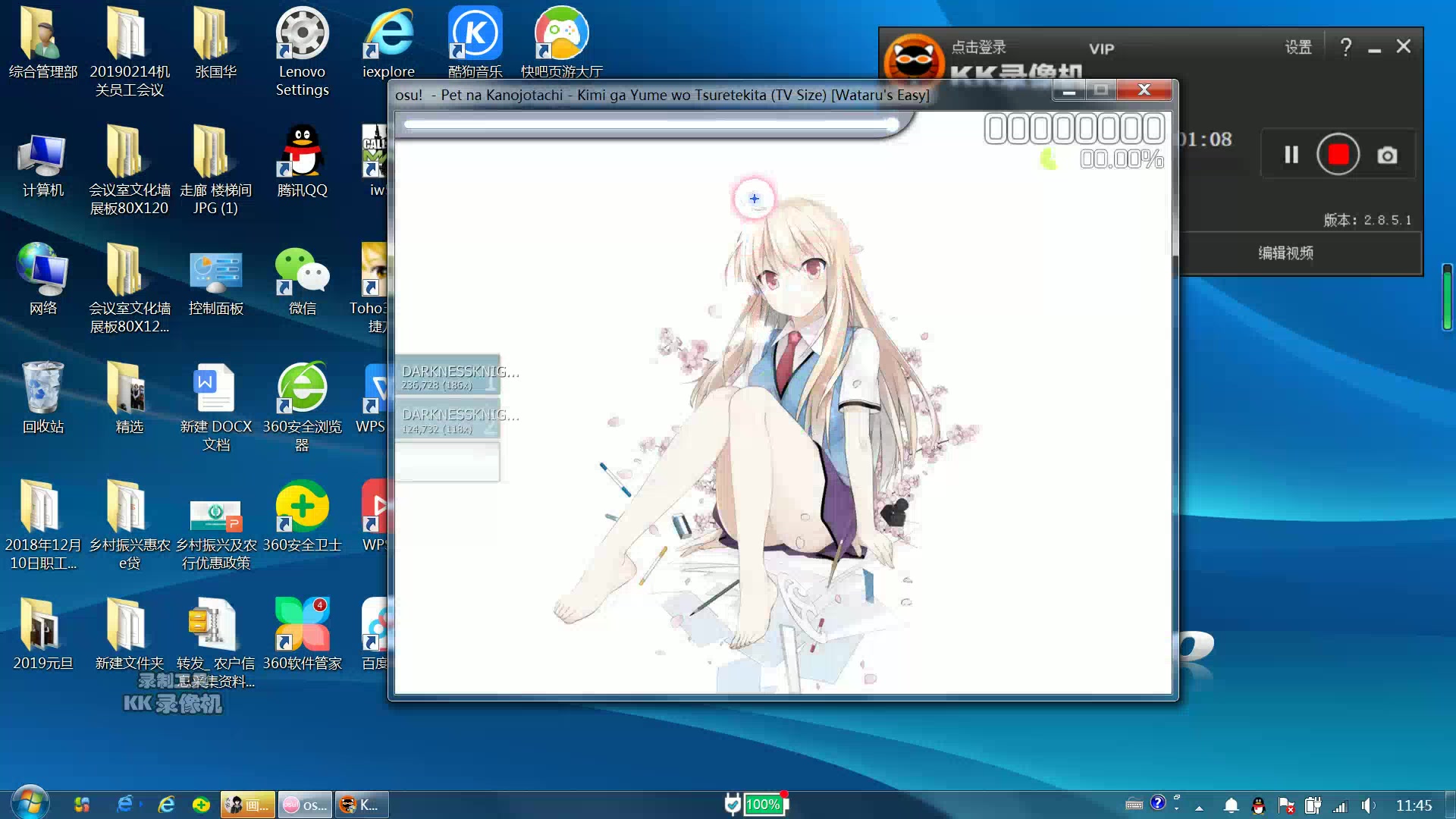
Task: Open the network signal tray icon
Action: pyautogui.click(x=1340, y=806)
